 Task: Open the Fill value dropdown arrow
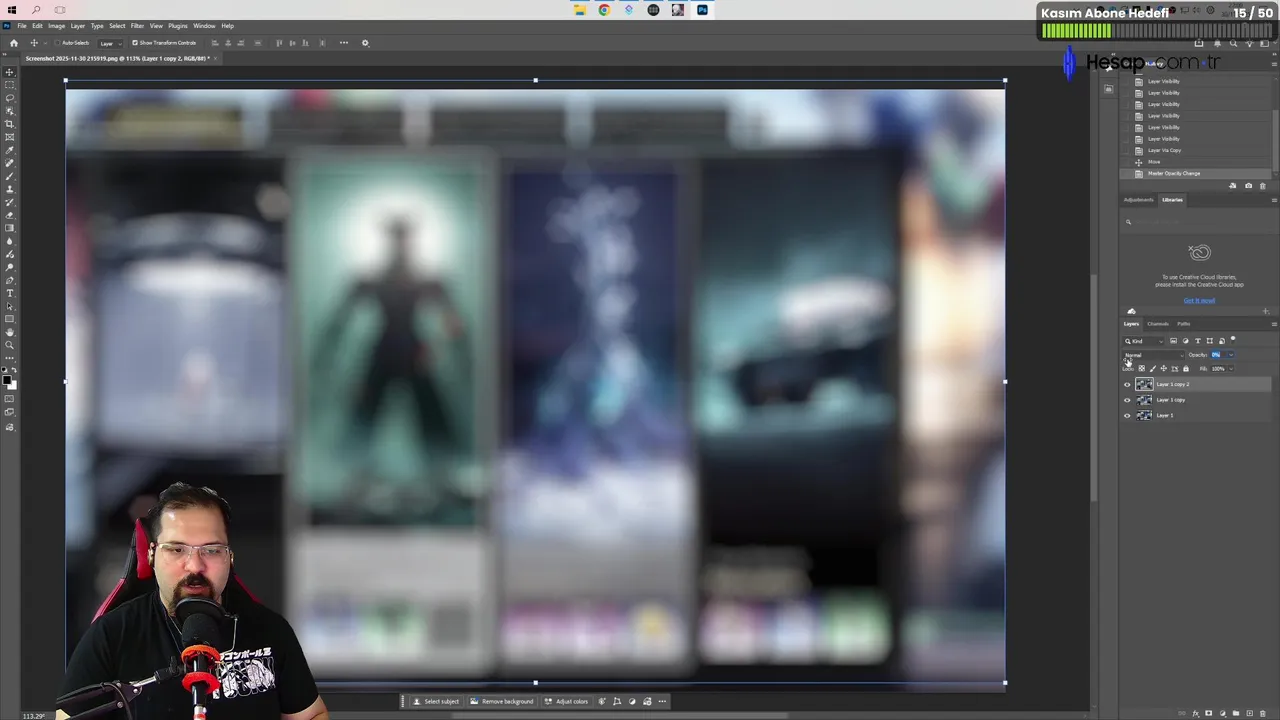click(1231, 369)
